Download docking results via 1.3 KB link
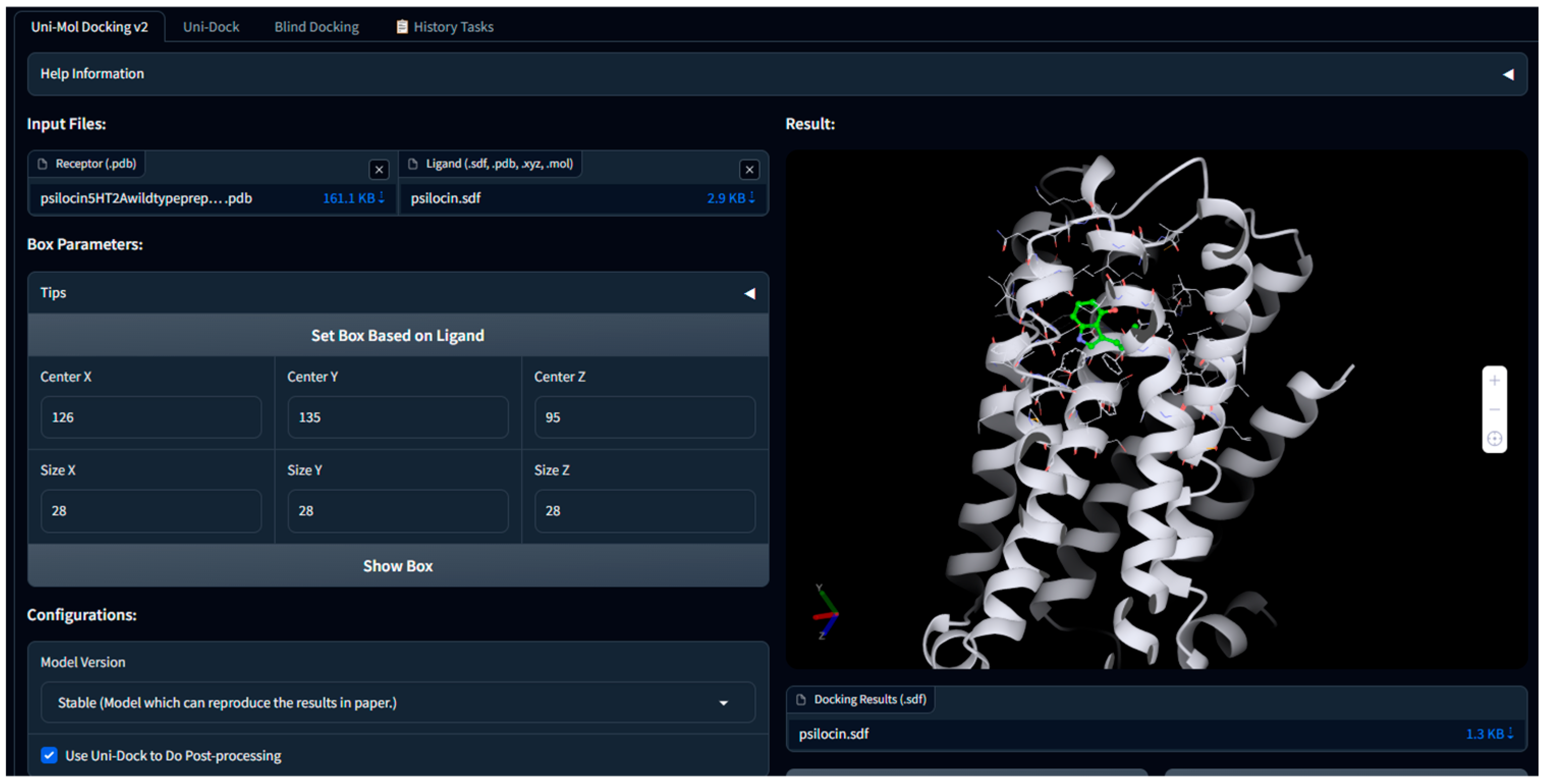1545x784 pixels. click(x=1490, y=734)
